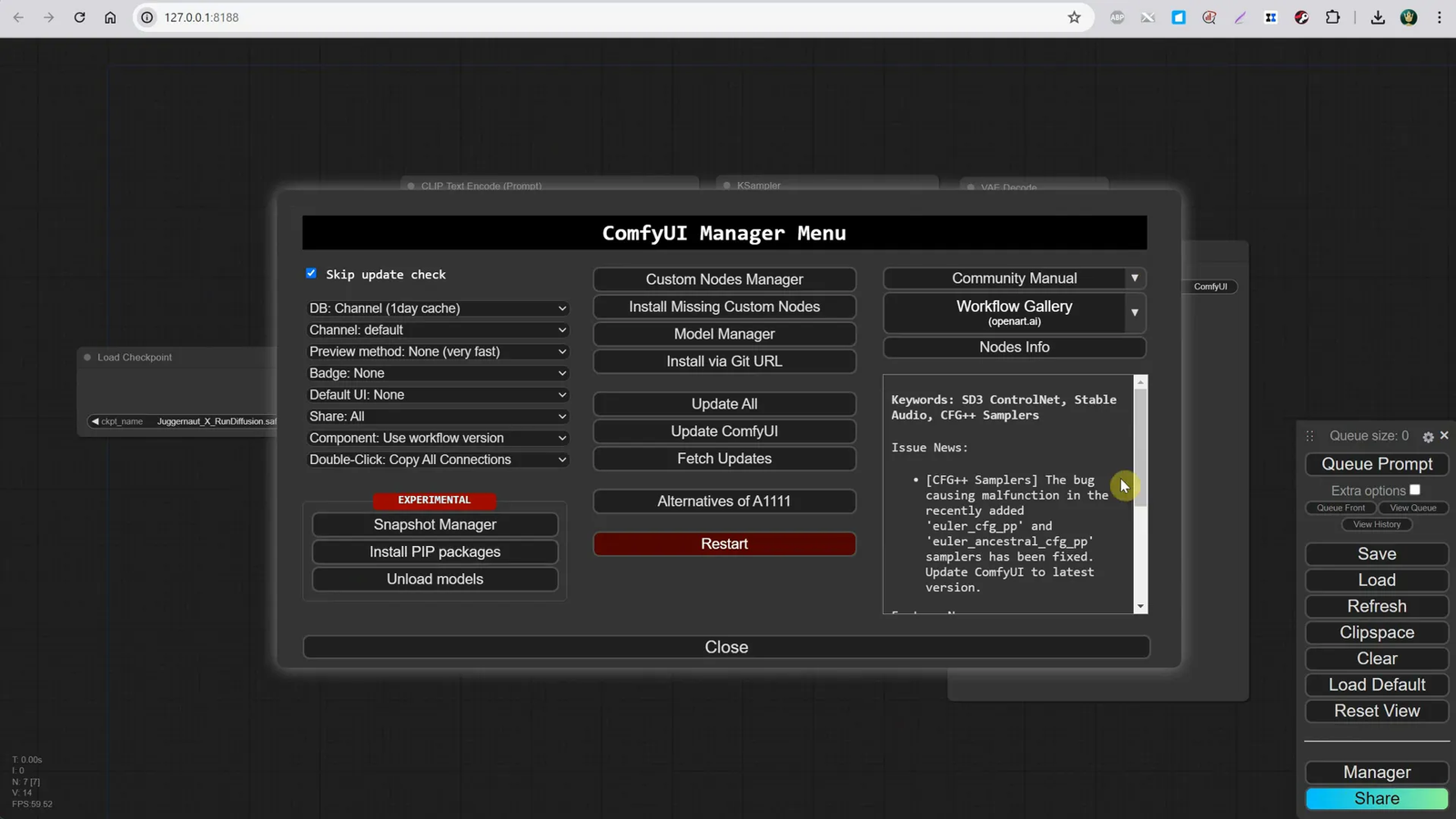1456x819 pixels.
Task: Click Fetch Updates button
Action: click(724, 459)
